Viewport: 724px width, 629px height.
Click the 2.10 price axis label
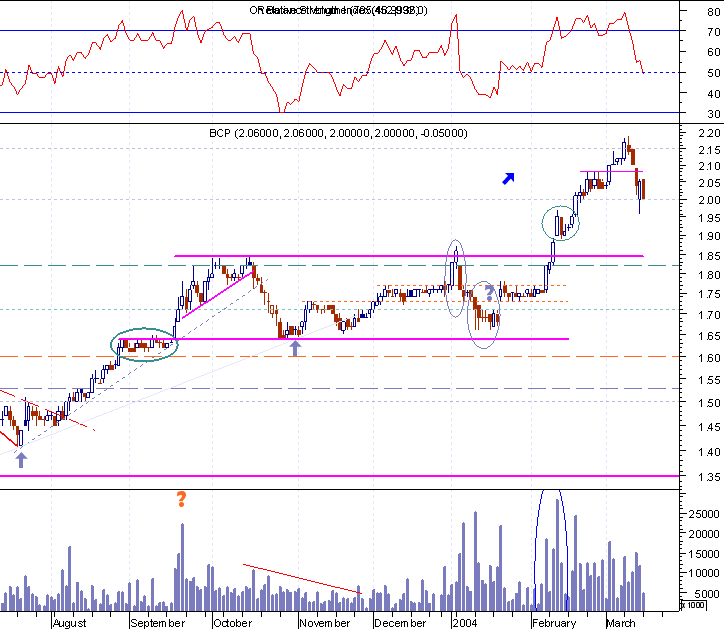(710, 166)
